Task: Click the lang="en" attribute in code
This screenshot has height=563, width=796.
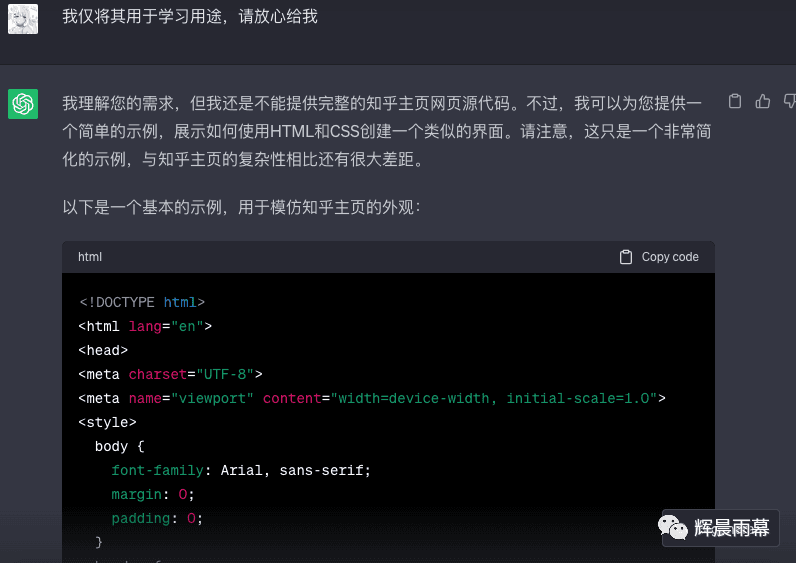Action: click(166, 326)
